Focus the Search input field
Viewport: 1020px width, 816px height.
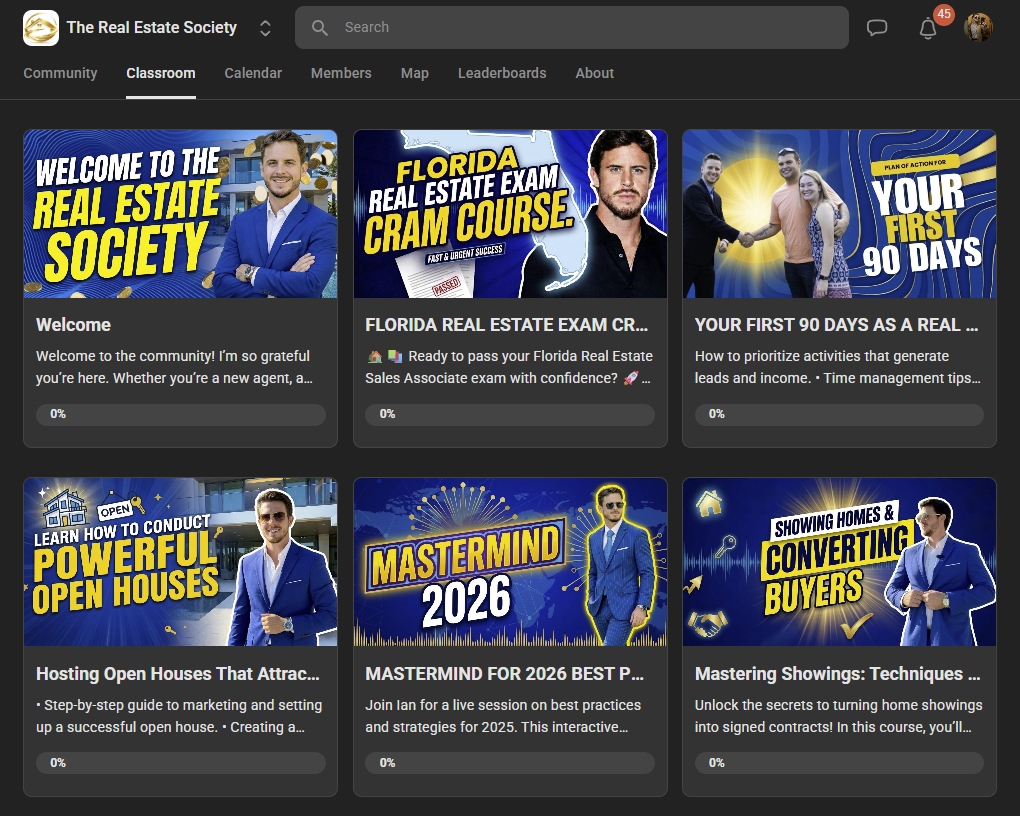tap(572, 27)
